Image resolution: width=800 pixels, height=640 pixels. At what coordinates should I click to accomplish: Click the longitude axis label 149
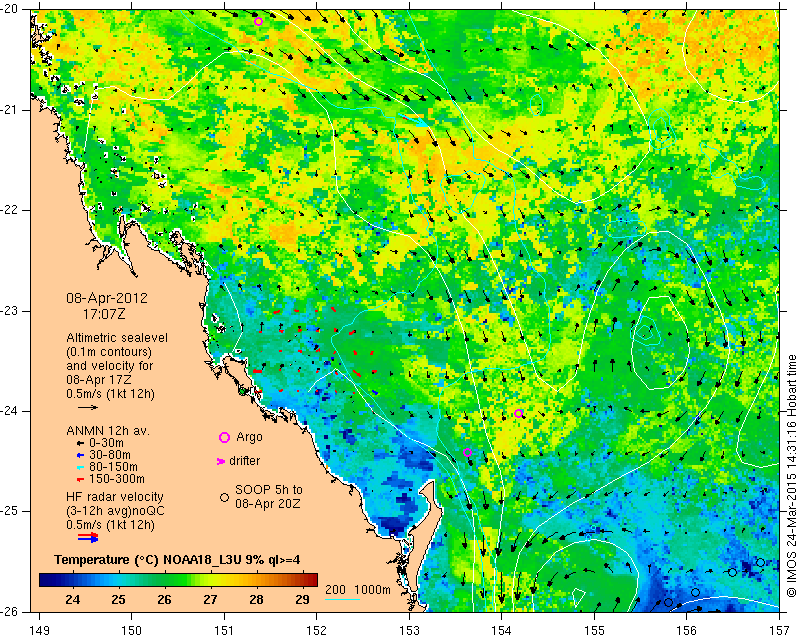40,630
